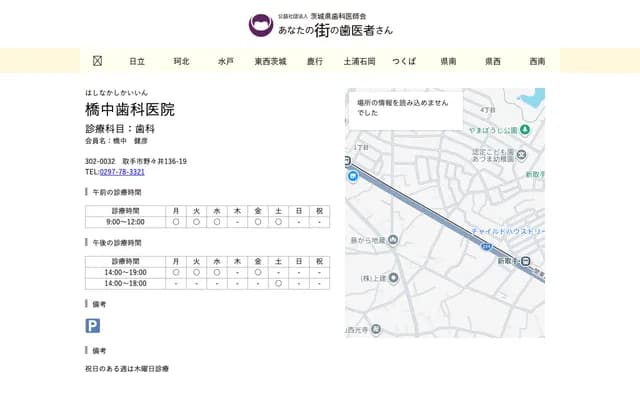
Task: Click the Saturday circle in 14:00〜18:00 row
Action: click(x=278, y=283)
